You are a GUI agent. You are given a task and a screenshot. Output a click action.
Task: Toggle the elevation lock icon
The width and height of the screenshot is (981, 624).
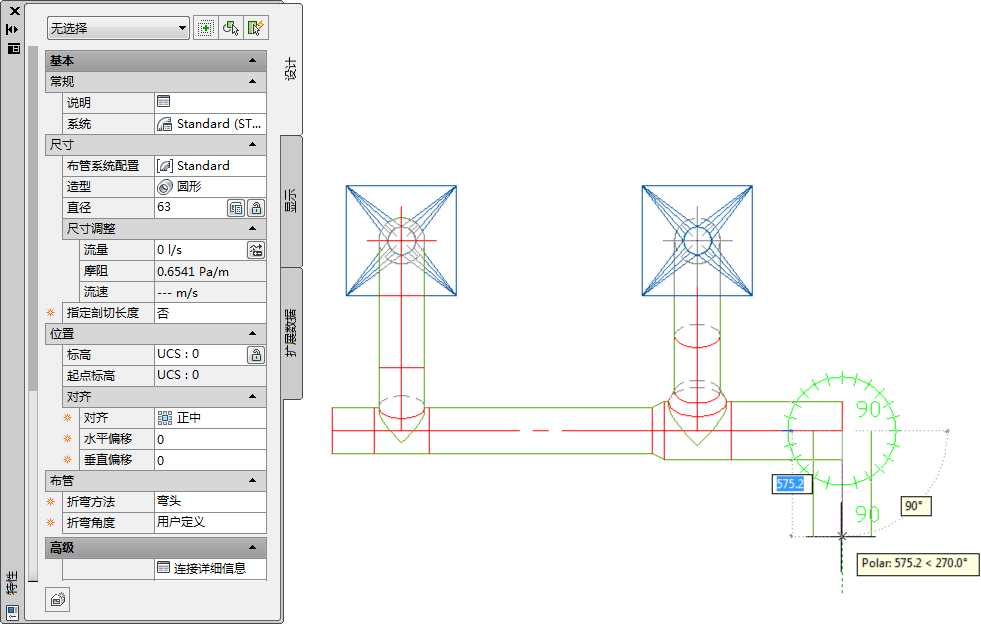pos(257,355)
